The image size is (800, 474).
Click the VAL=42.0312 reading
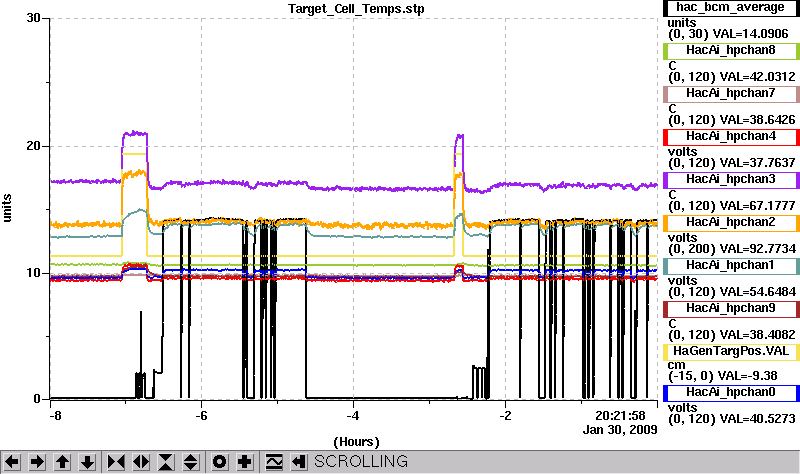coord(757,77)
